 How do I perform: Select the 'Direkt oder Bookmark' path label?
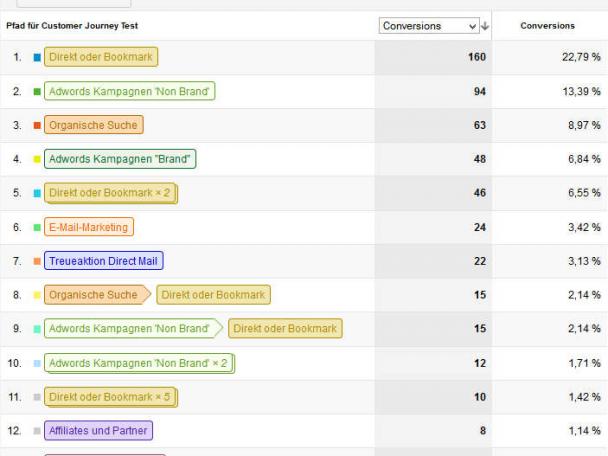[100, 57]
